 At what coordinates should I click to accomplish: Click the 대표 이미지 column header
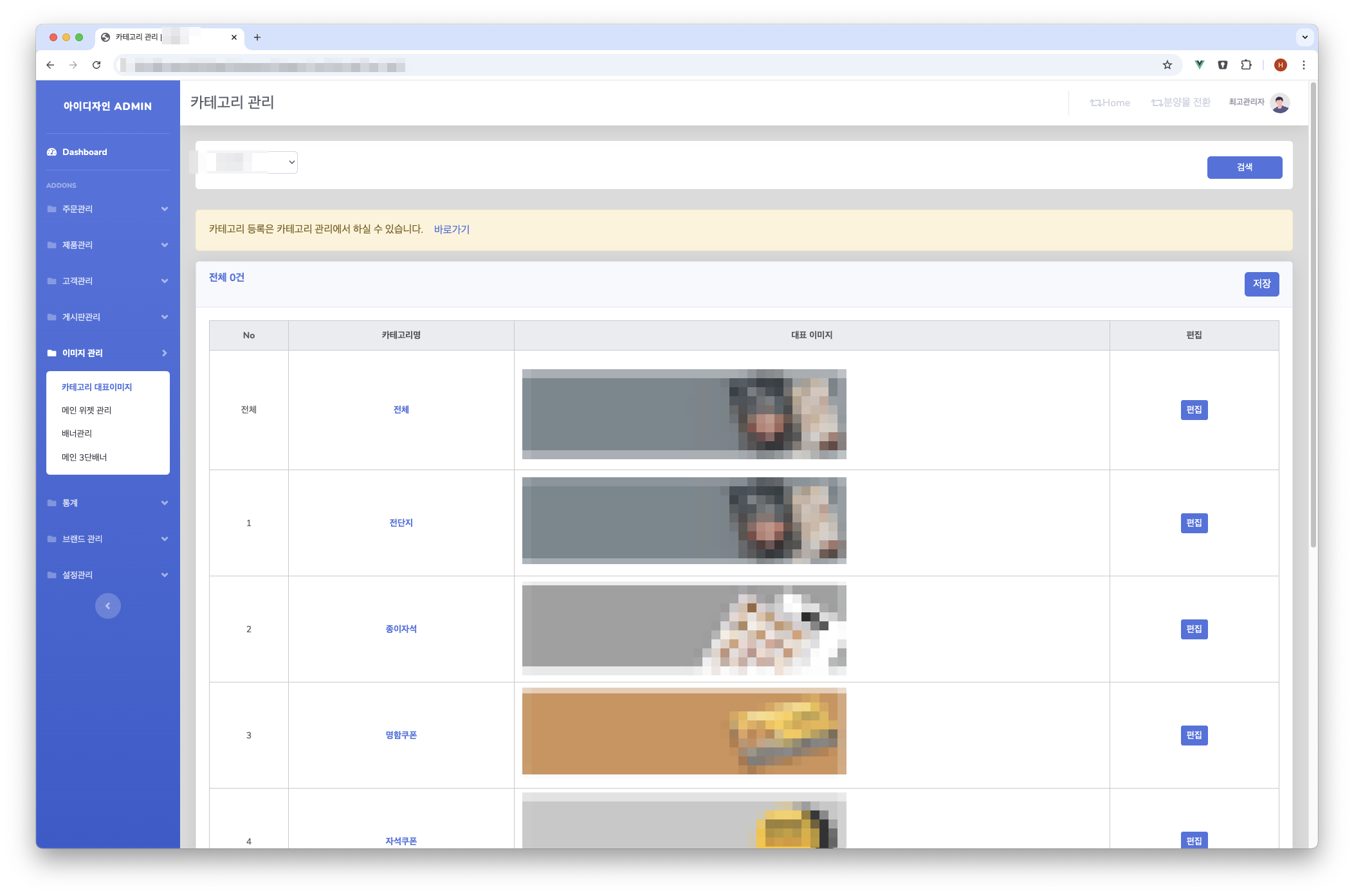(x=812, y=335)
